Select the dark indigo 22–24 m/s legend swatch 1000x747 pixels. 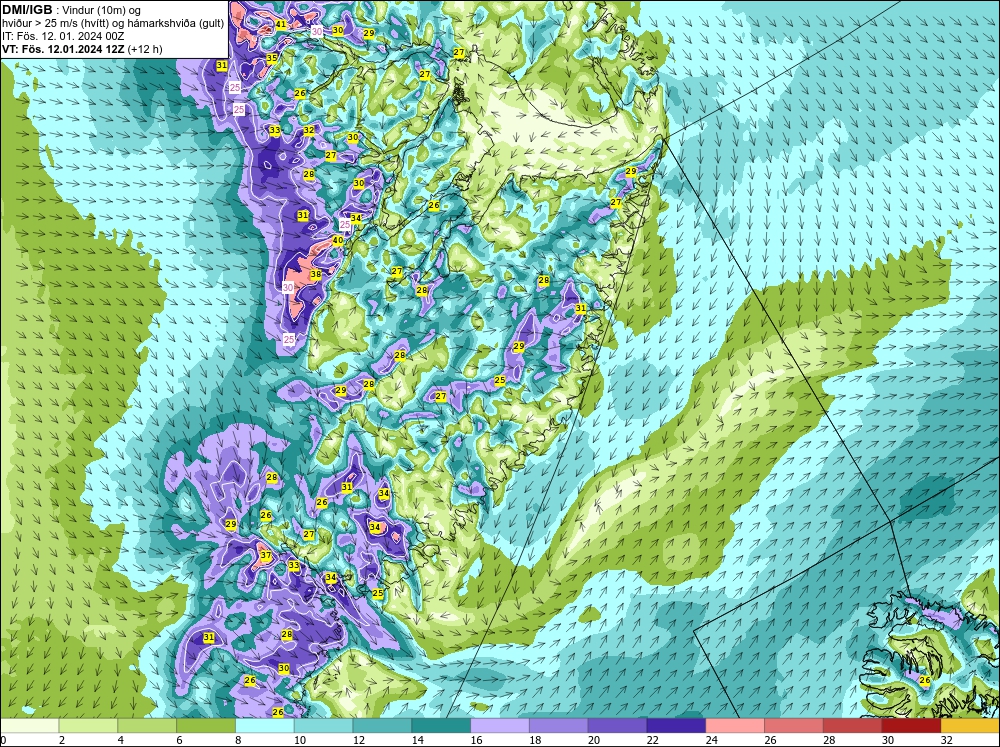coord(676,726)
